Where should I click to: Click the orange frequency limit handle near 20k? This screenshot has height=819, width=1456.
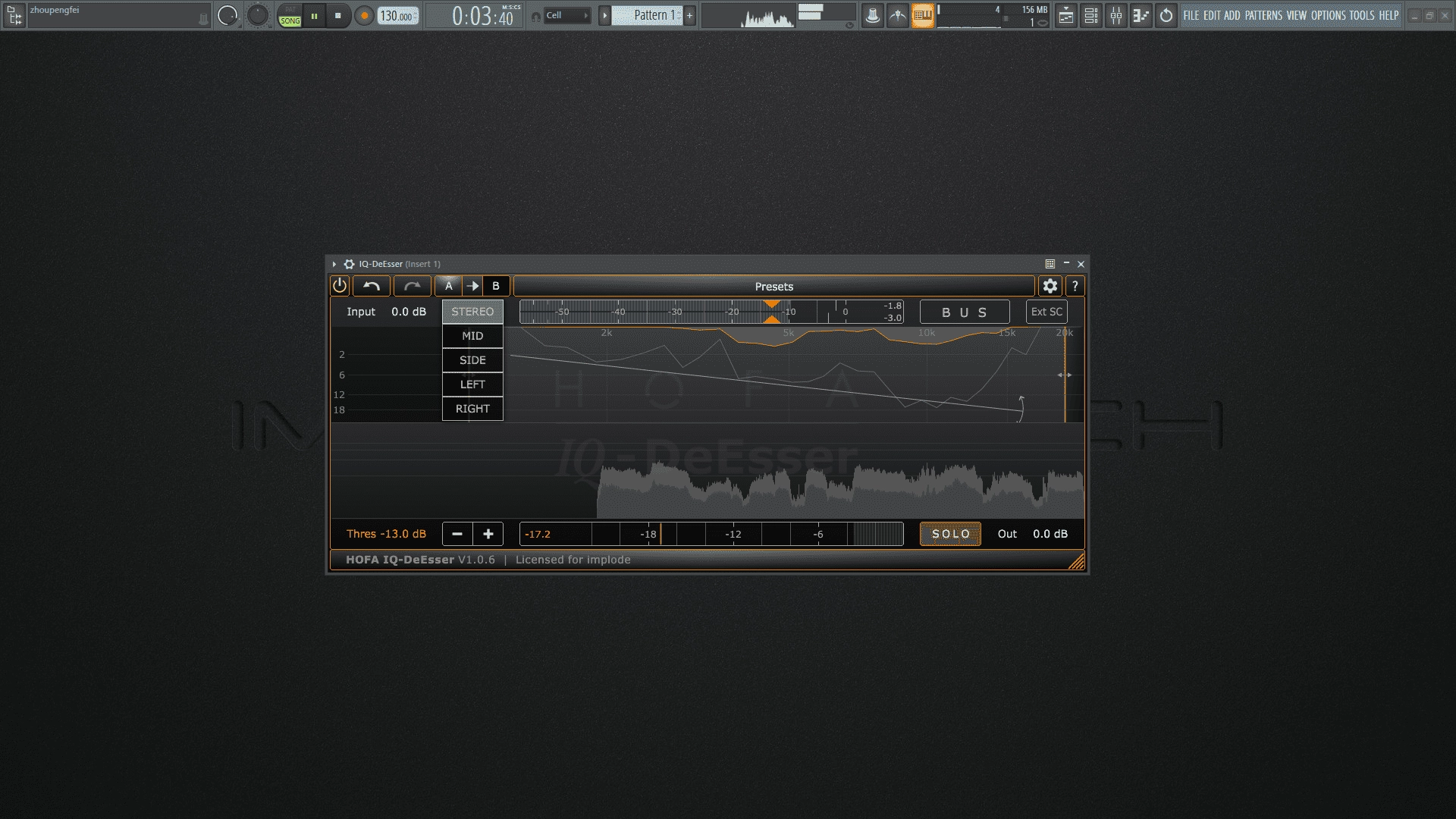[x=1065, y=375]
